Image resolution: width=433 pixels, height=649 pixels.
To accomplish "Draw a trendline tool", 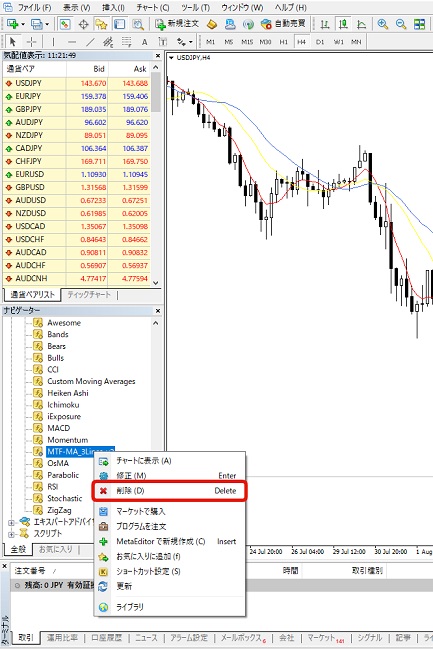I will pos(90,42).
